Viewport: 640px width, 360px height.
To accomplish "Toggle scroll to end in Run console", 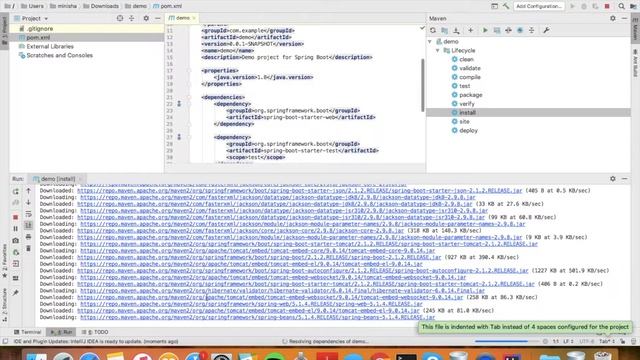I will (28, 225).
